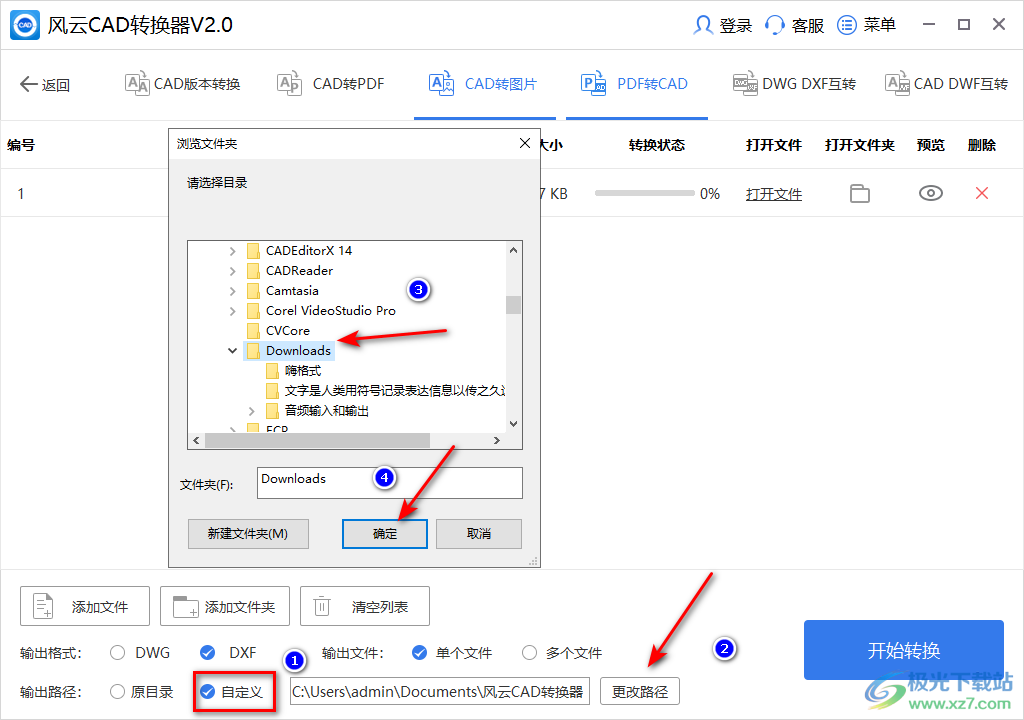Select original directory output path

118,692
